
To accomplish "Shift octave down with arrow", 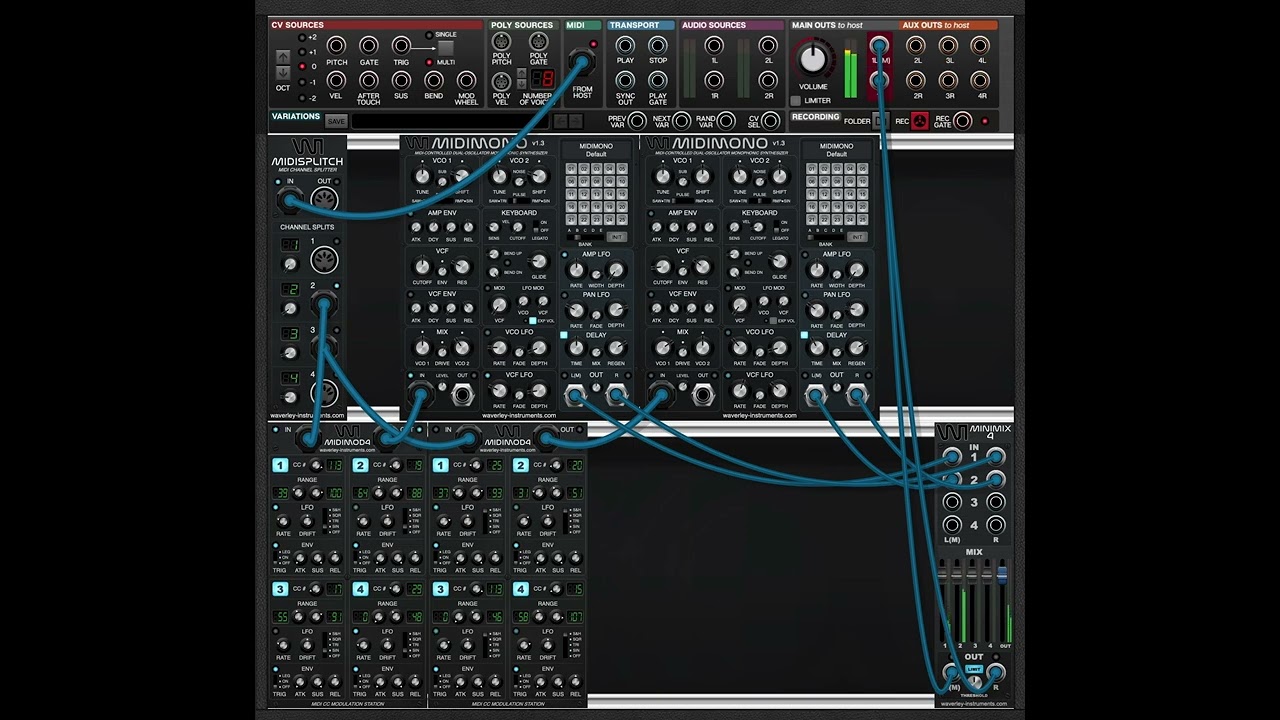I will pos(283,73).
